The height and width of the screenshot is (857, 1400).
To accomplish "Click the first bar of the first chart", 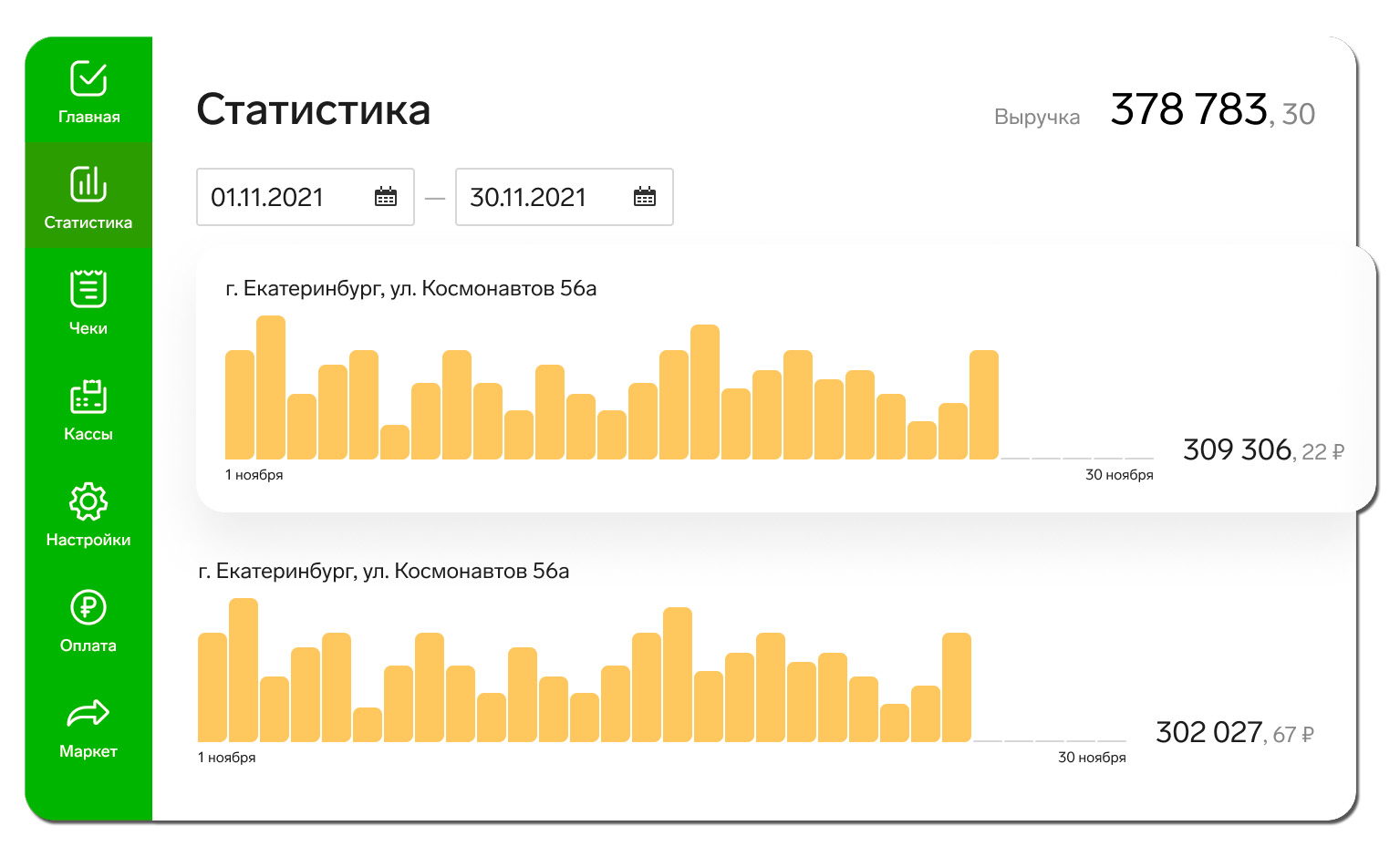I will [240, 405].
